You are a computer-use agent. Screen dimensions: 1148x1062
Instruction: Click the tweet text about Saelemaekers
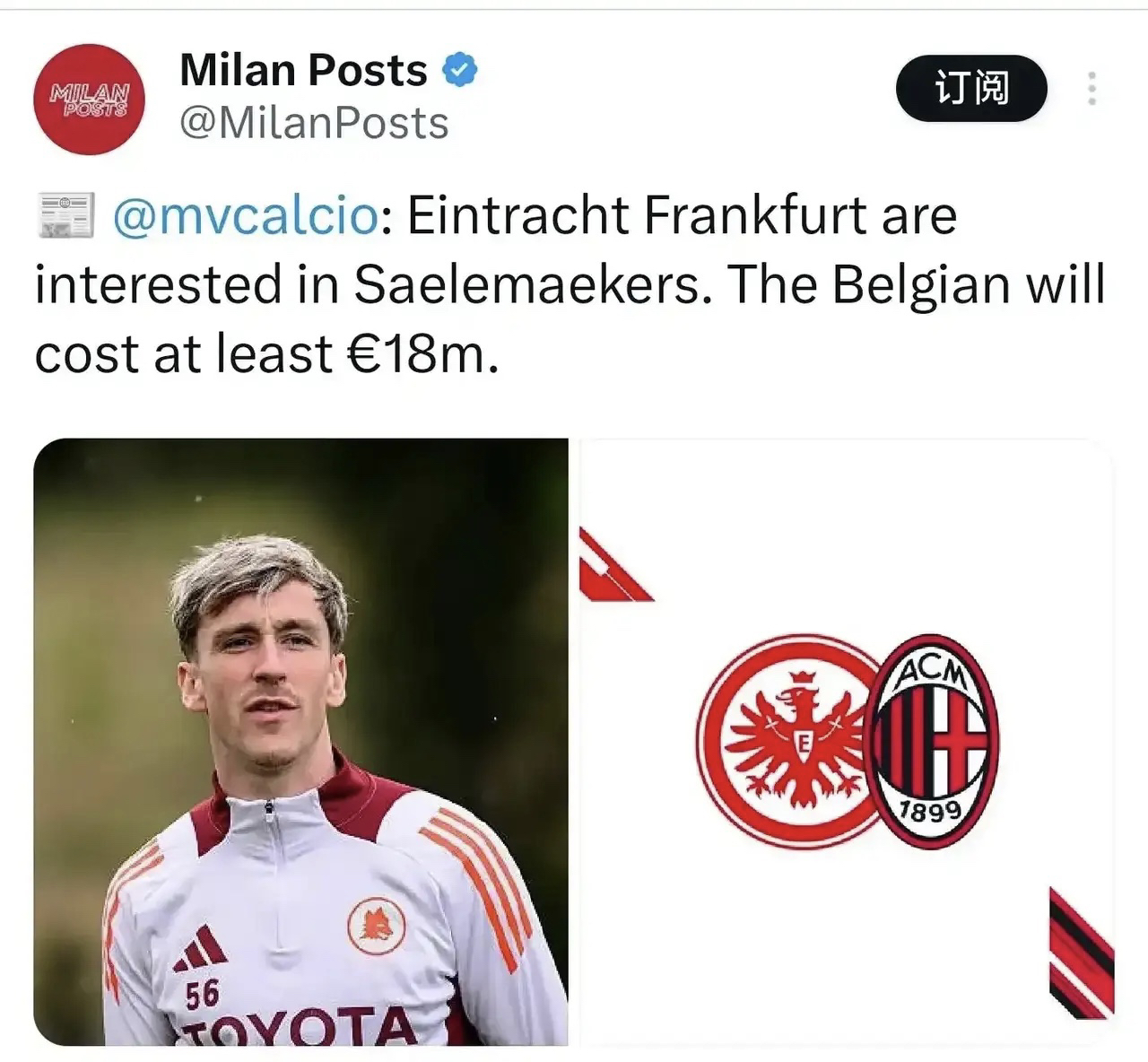click(x=570, y=284)
